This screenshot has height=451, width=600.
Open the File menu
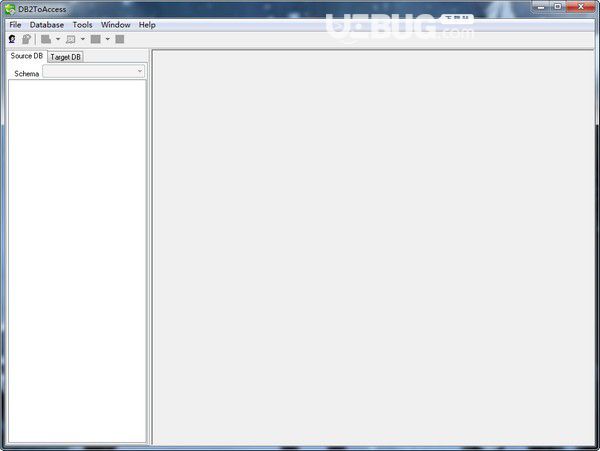[x=15, y=25]
